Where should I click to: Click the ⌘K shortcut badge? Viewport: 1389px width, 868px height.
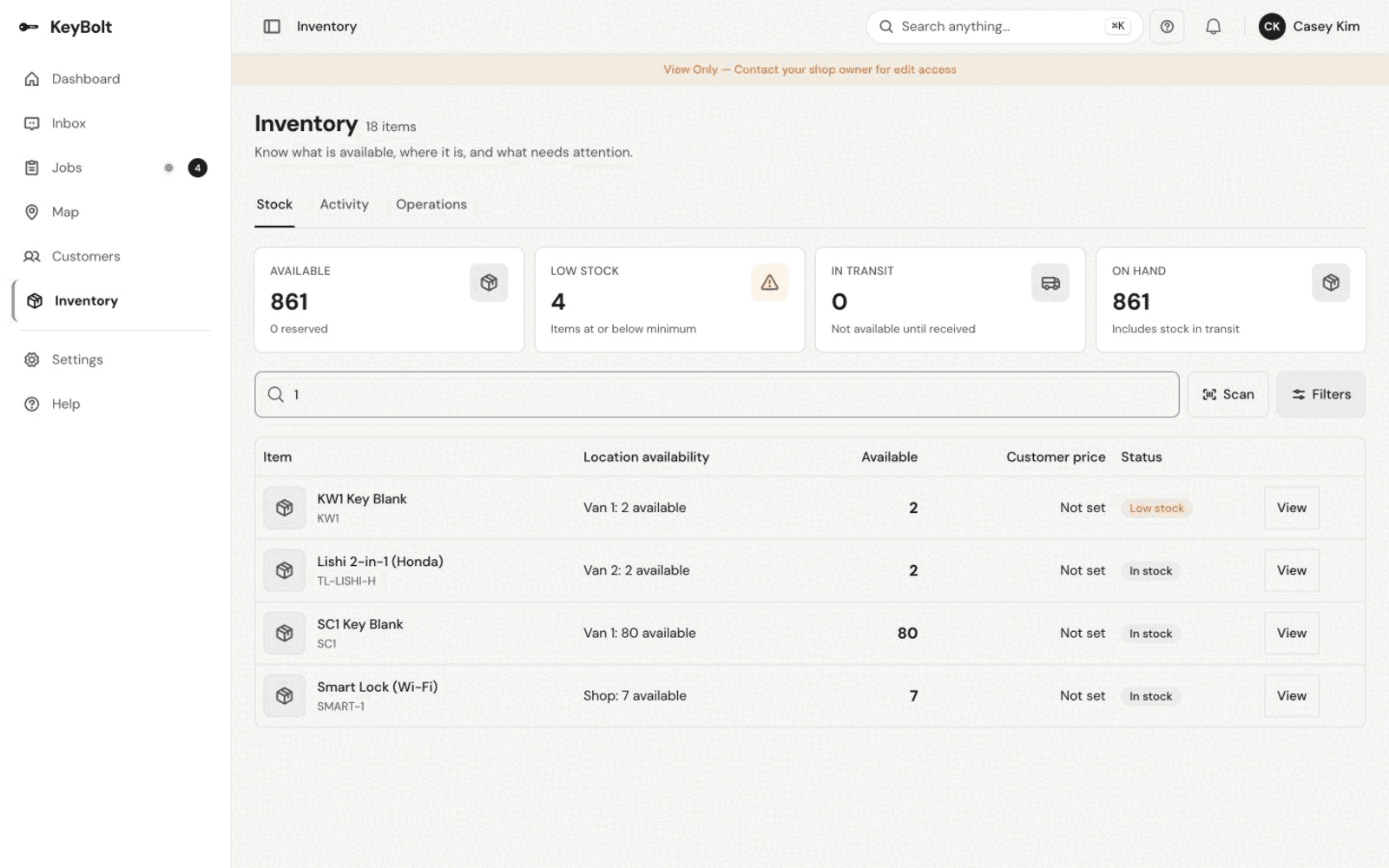[1118, 26]
